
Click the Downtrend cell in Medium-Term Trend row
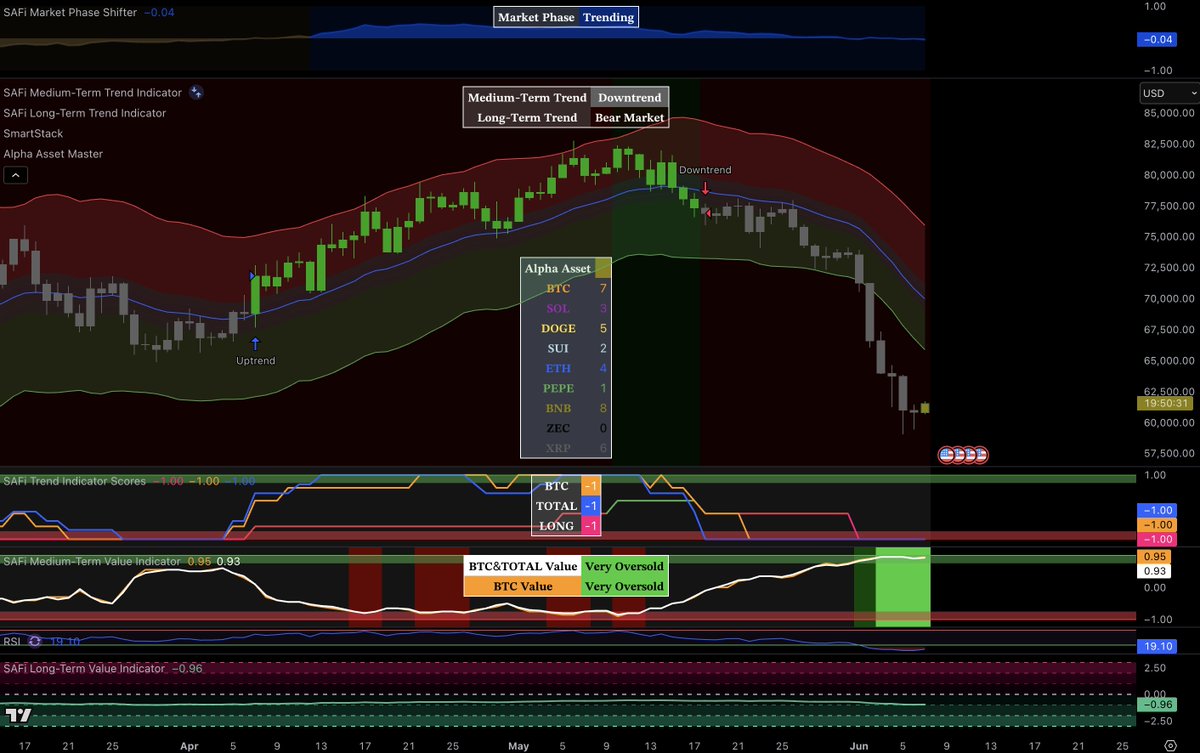630,98
